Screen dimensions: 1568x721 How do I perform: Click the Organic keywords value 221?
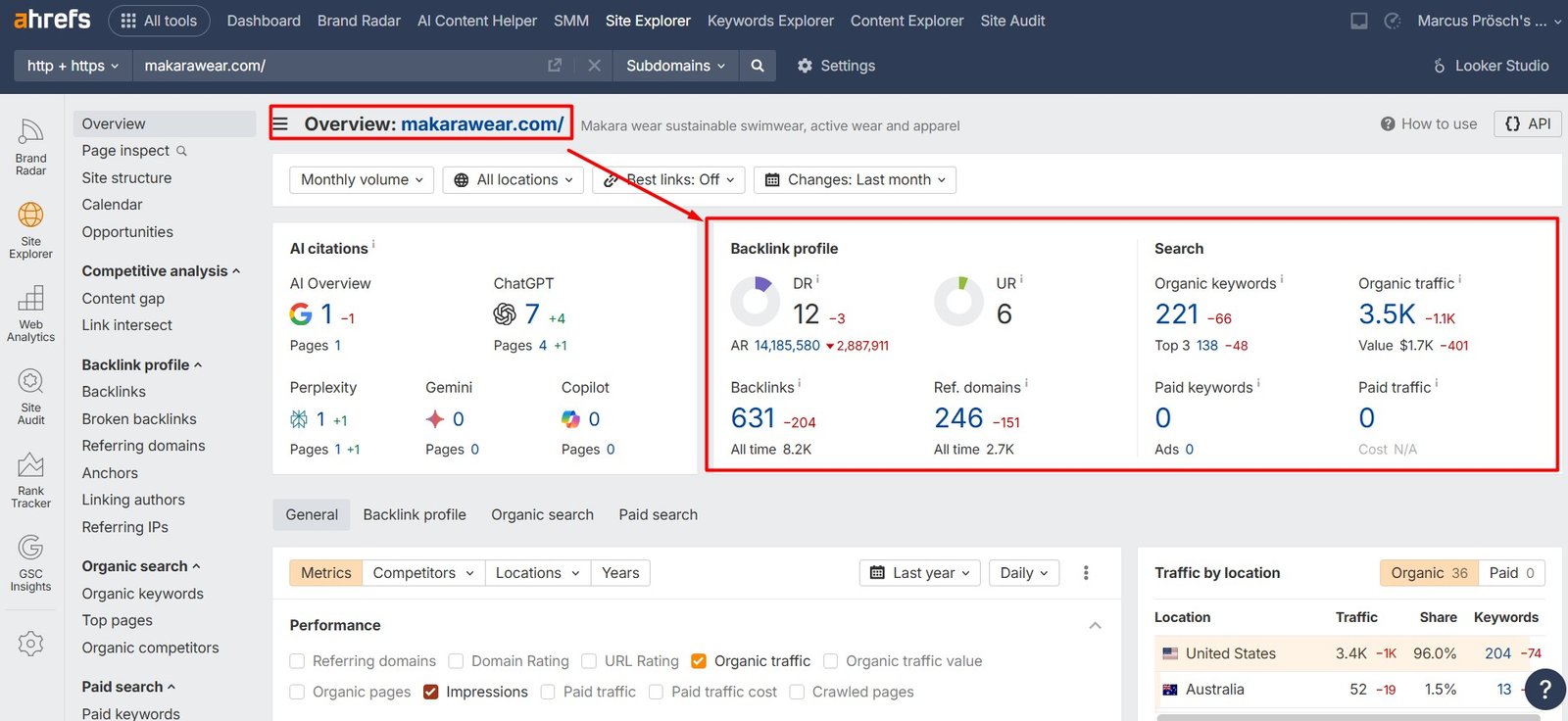click(1177, 314)
